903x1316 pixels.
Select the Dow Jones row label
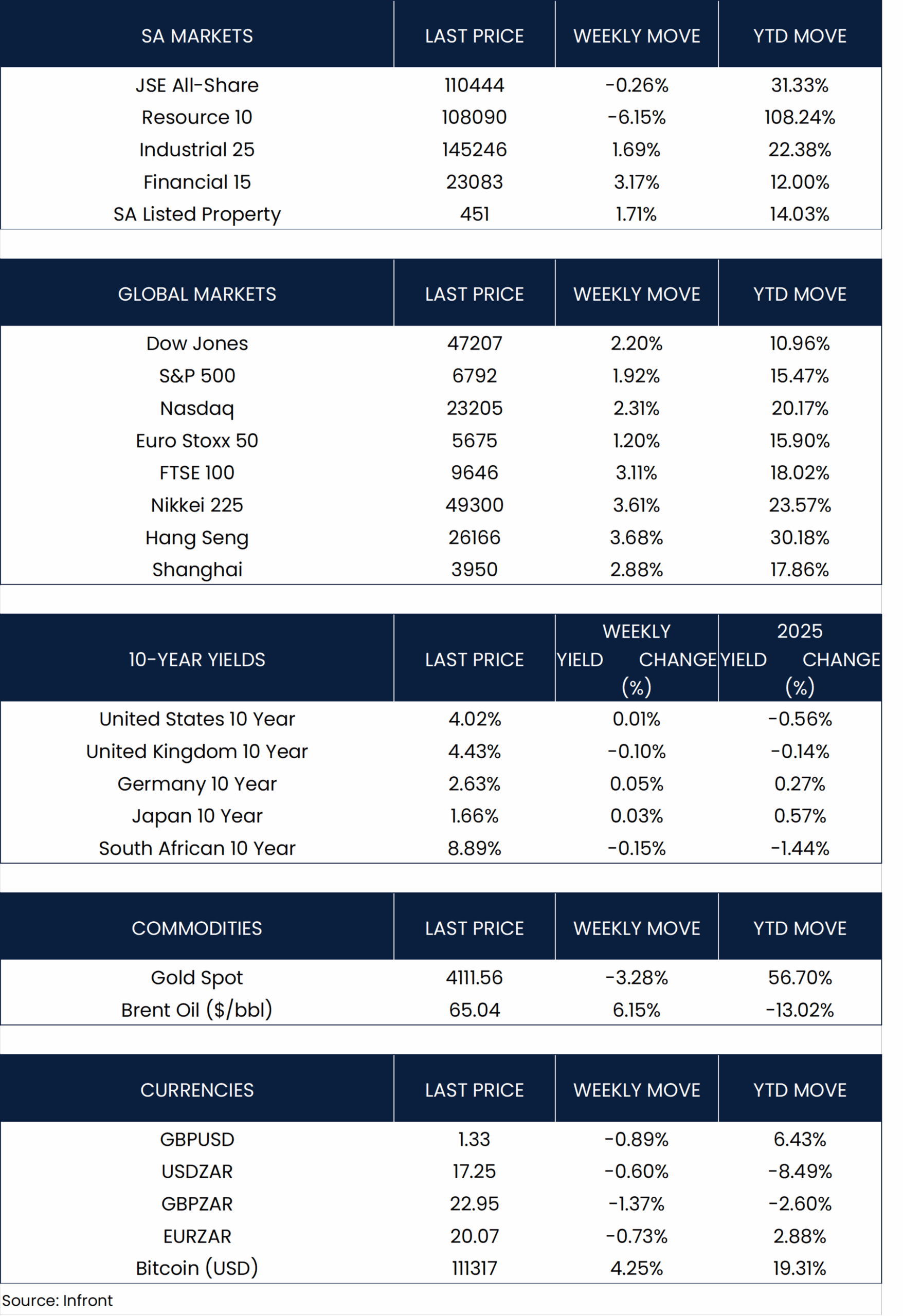(196, 344)
